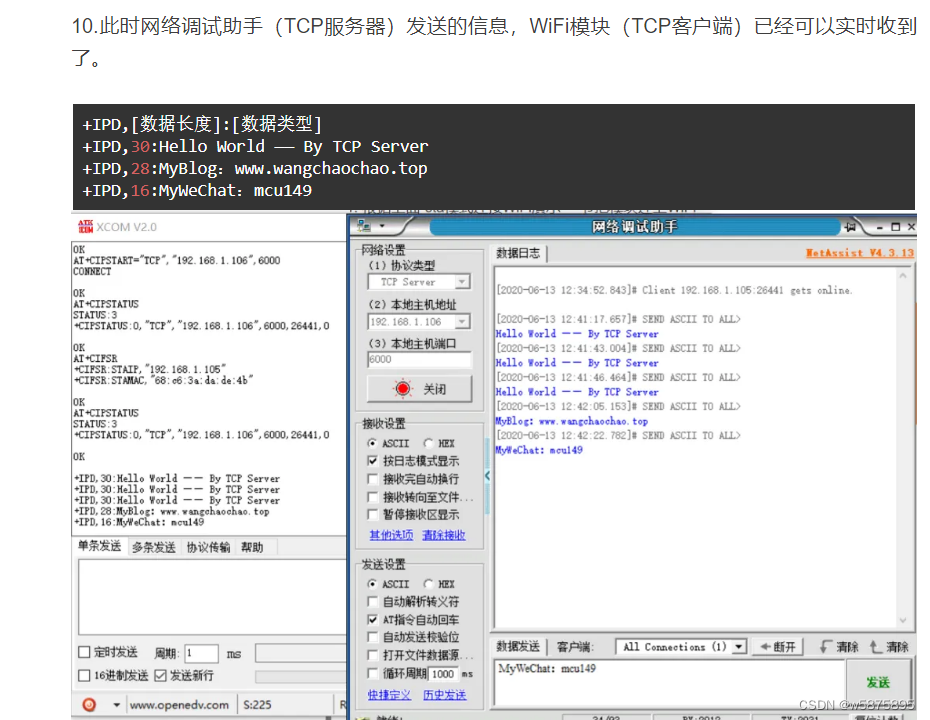Open the 协议传输 tab in XCOM
The image size is (930, 720).
tap(208, 547)
